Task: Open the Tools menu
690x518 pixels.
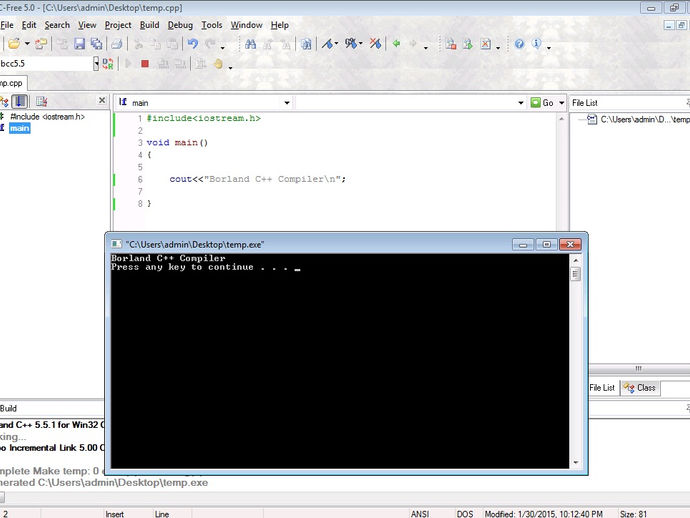Action: click(212, 25)
